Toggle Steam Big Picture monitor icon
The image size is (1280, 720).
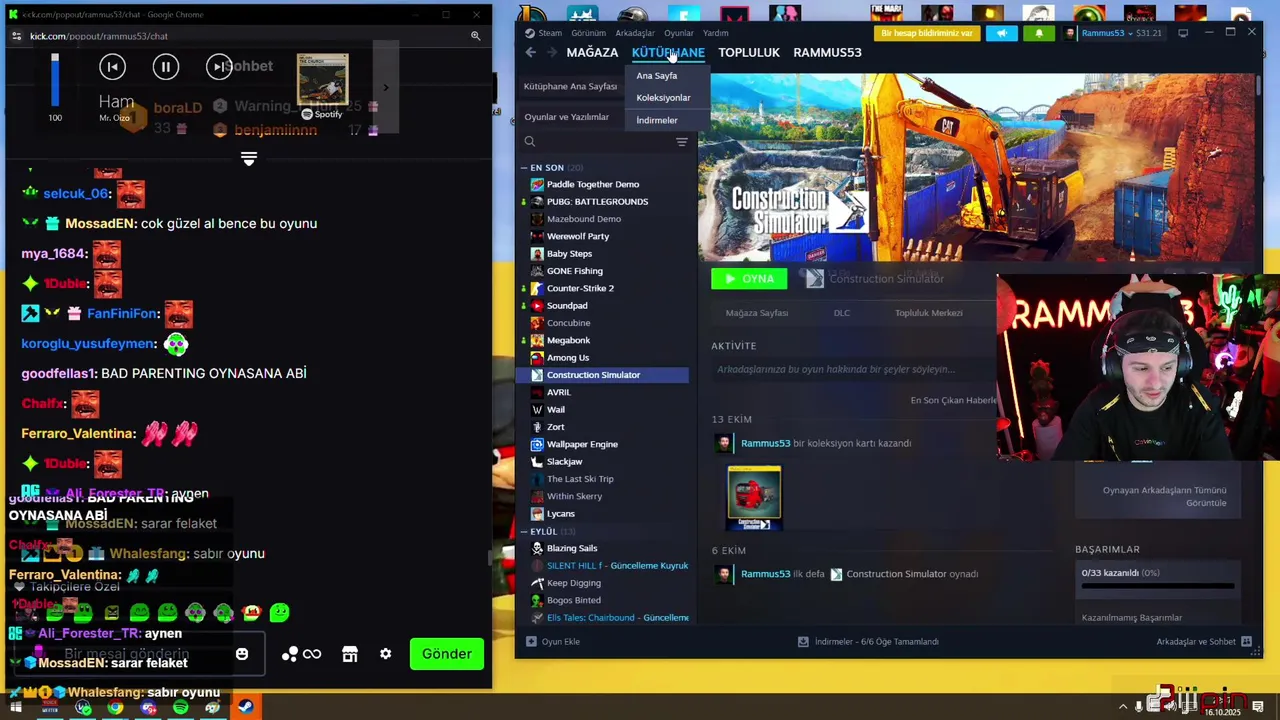pos(1183,33)
